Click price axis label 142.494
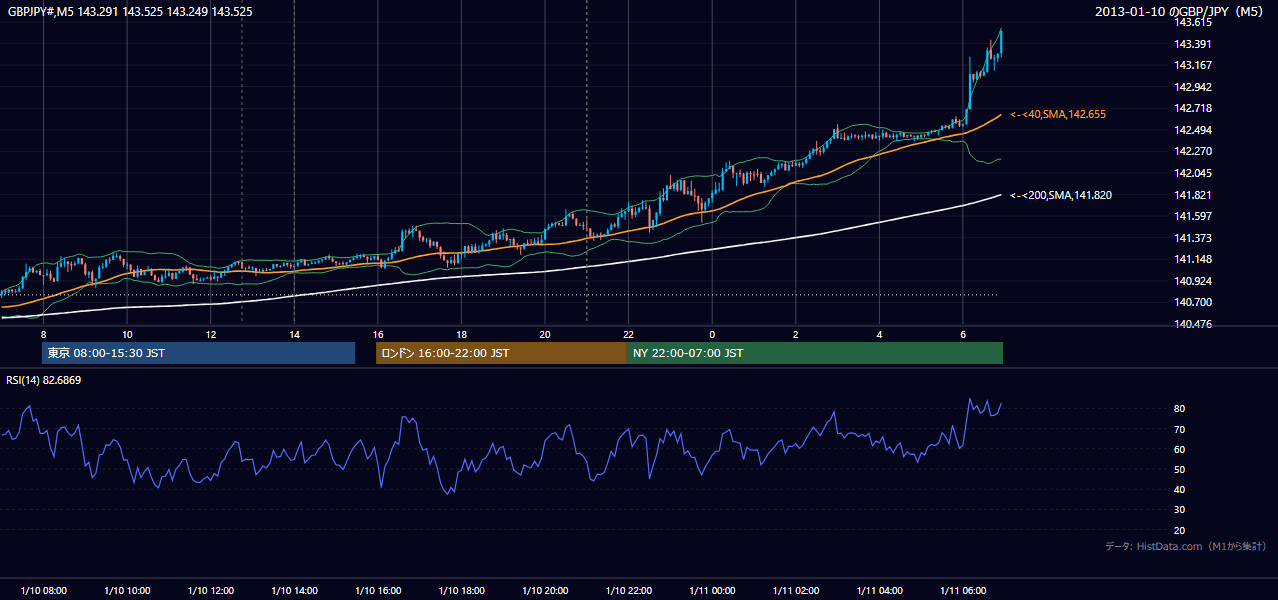Image resolution: width=1278 pixels, height=600 pixels. click(1193, 130)
